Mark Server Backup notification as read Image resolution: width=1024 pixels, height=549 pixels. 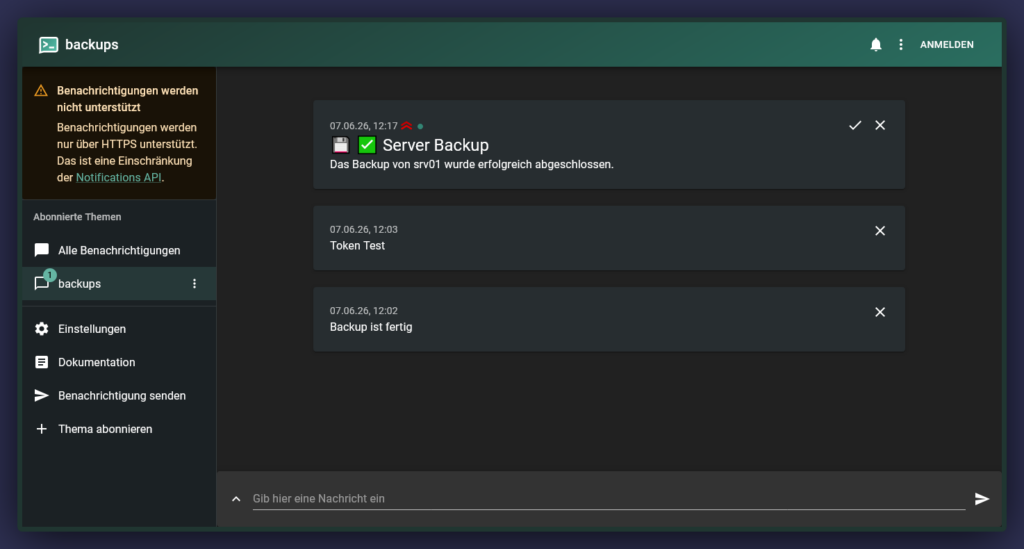855,125
